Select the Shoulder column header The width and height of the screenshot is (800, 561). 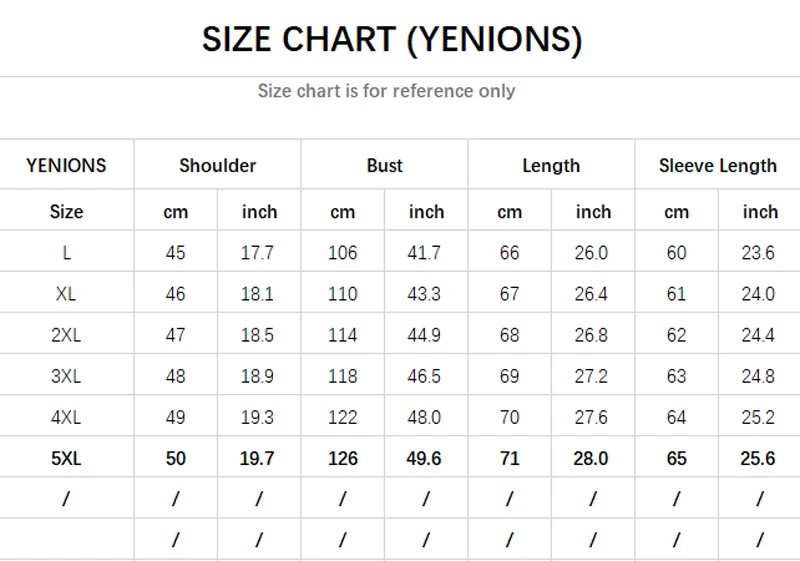coord(217,166)
